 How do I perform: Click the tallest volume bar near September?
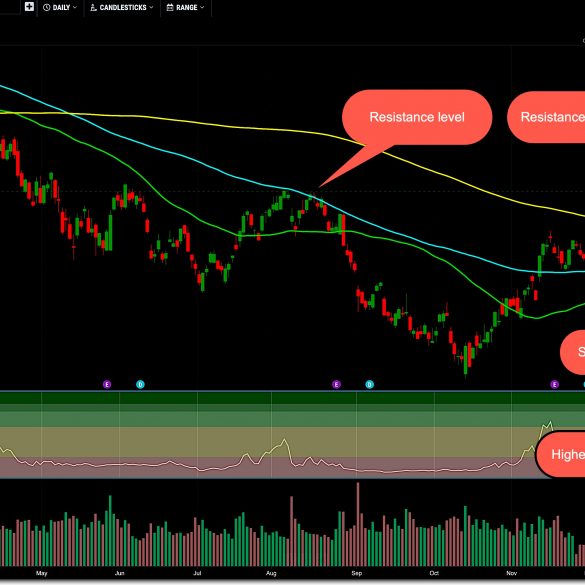click(358, 524)
